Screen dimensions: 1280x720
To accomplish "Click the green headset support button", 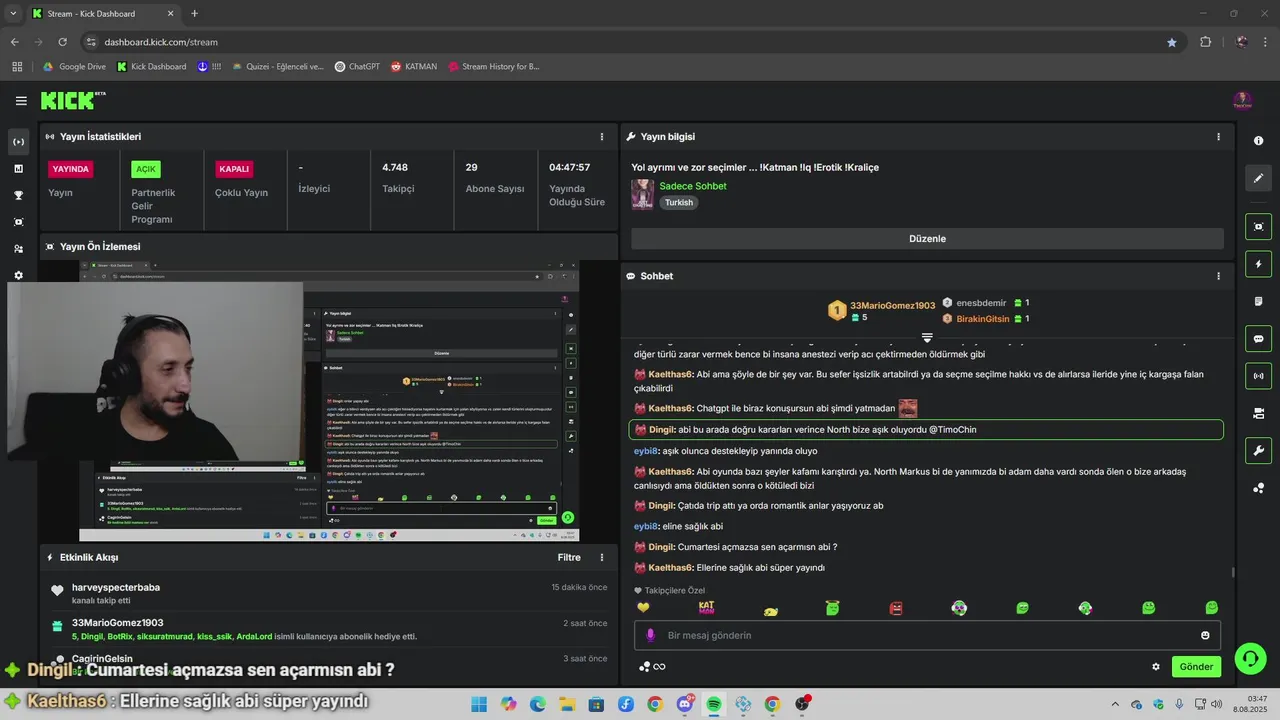I will click(1250, 658).
